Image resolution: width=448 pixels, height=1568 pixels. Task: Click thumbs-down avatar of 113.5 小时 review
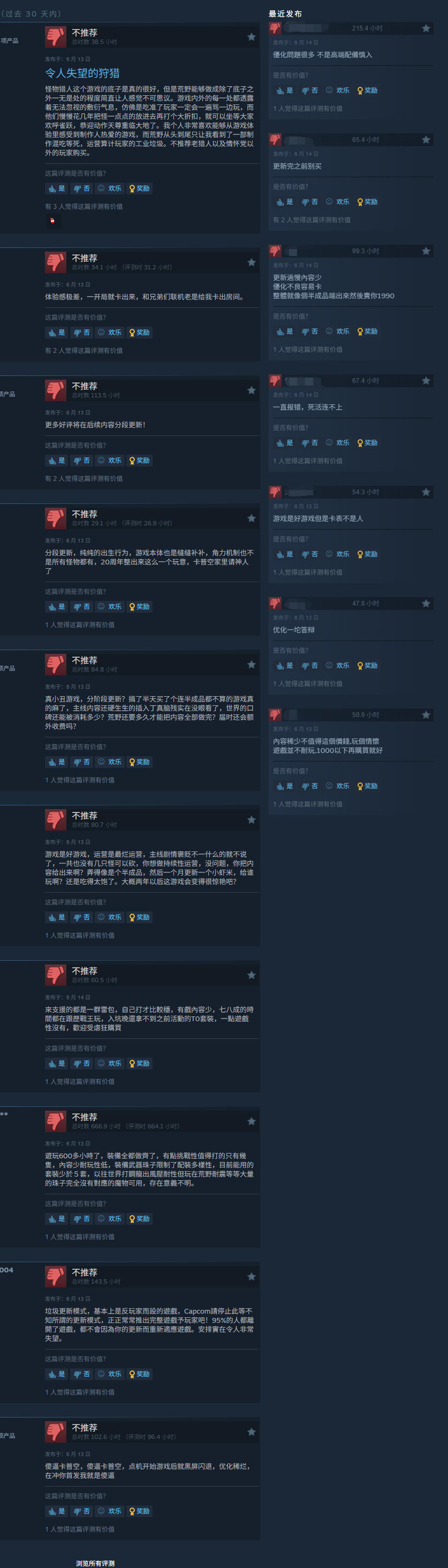click(x=55, y=390)
